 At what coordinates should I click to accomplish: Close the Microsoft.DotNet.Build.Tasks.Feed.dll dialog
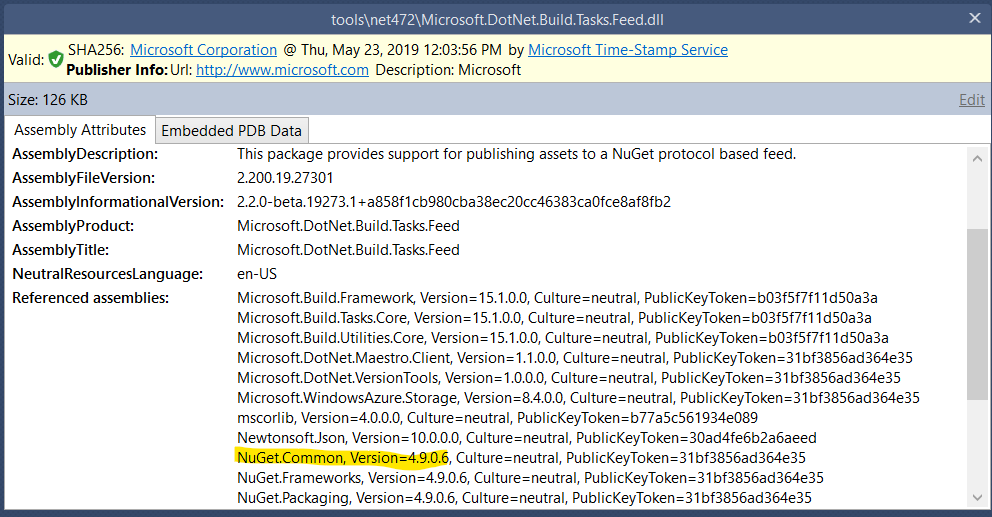[x=975, y=18]
